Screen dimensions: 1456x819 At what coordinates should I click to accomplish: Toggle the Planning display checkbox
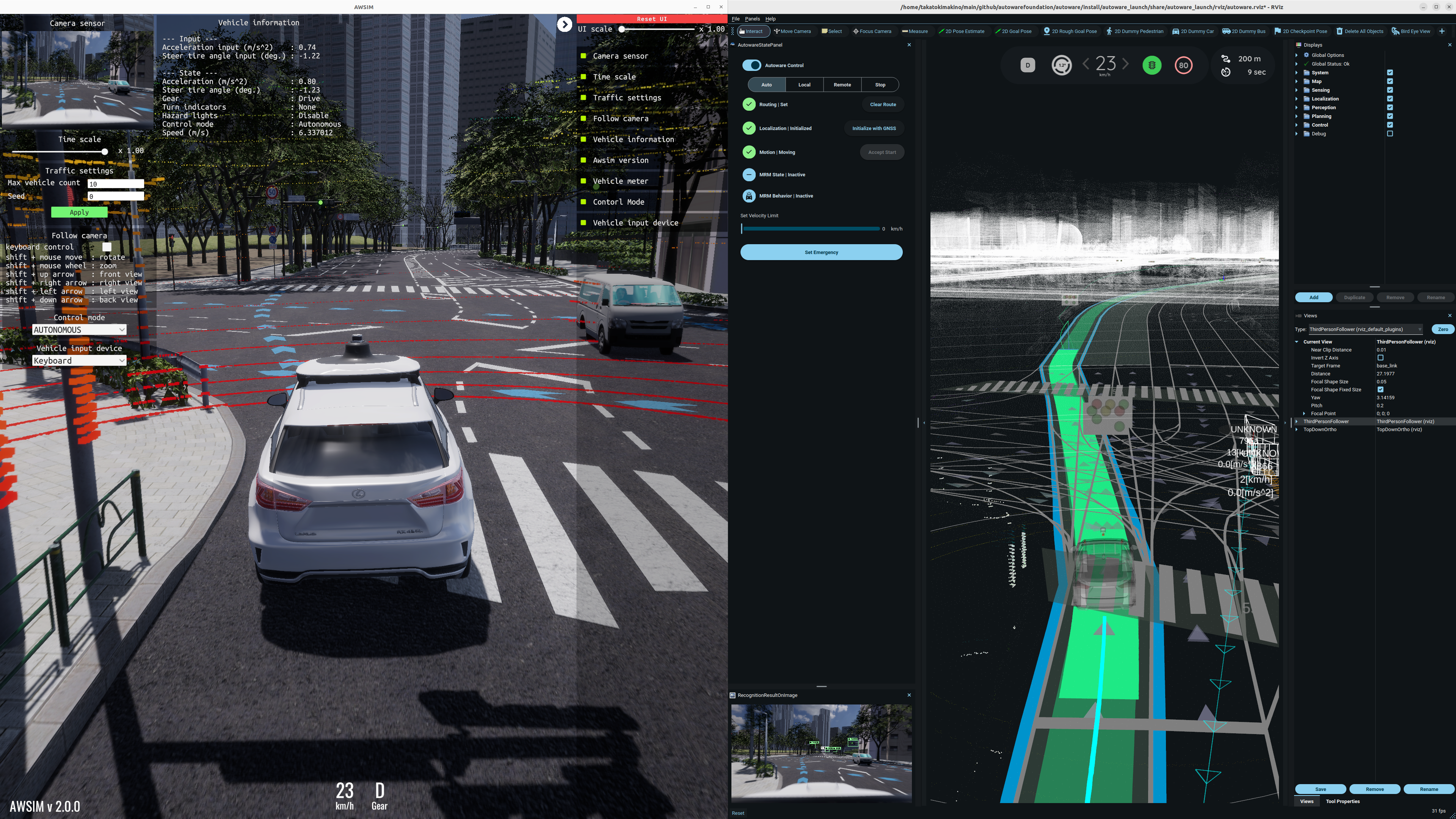click(x=1390, y=116)
